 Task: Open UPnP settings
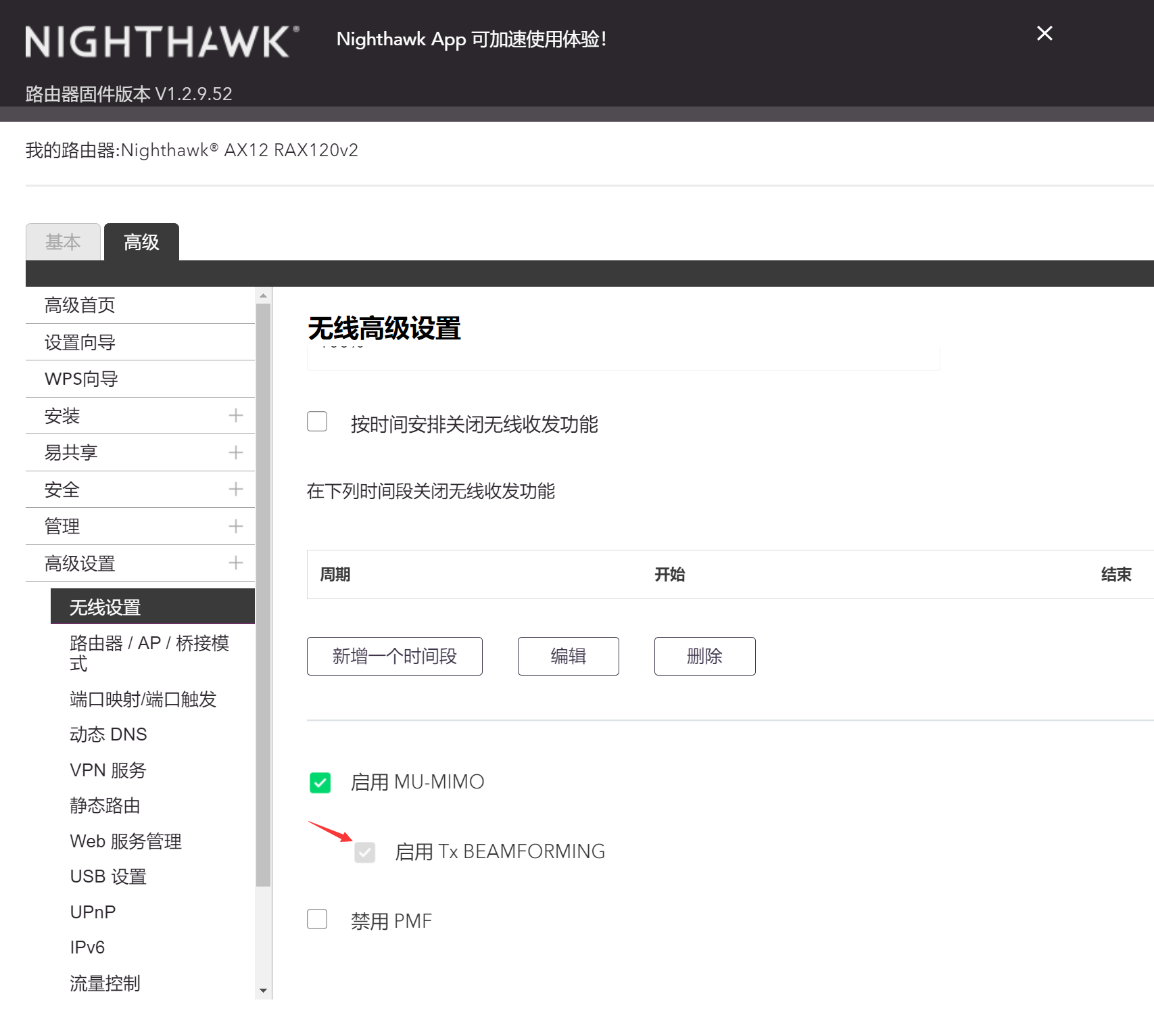[93, 912]
